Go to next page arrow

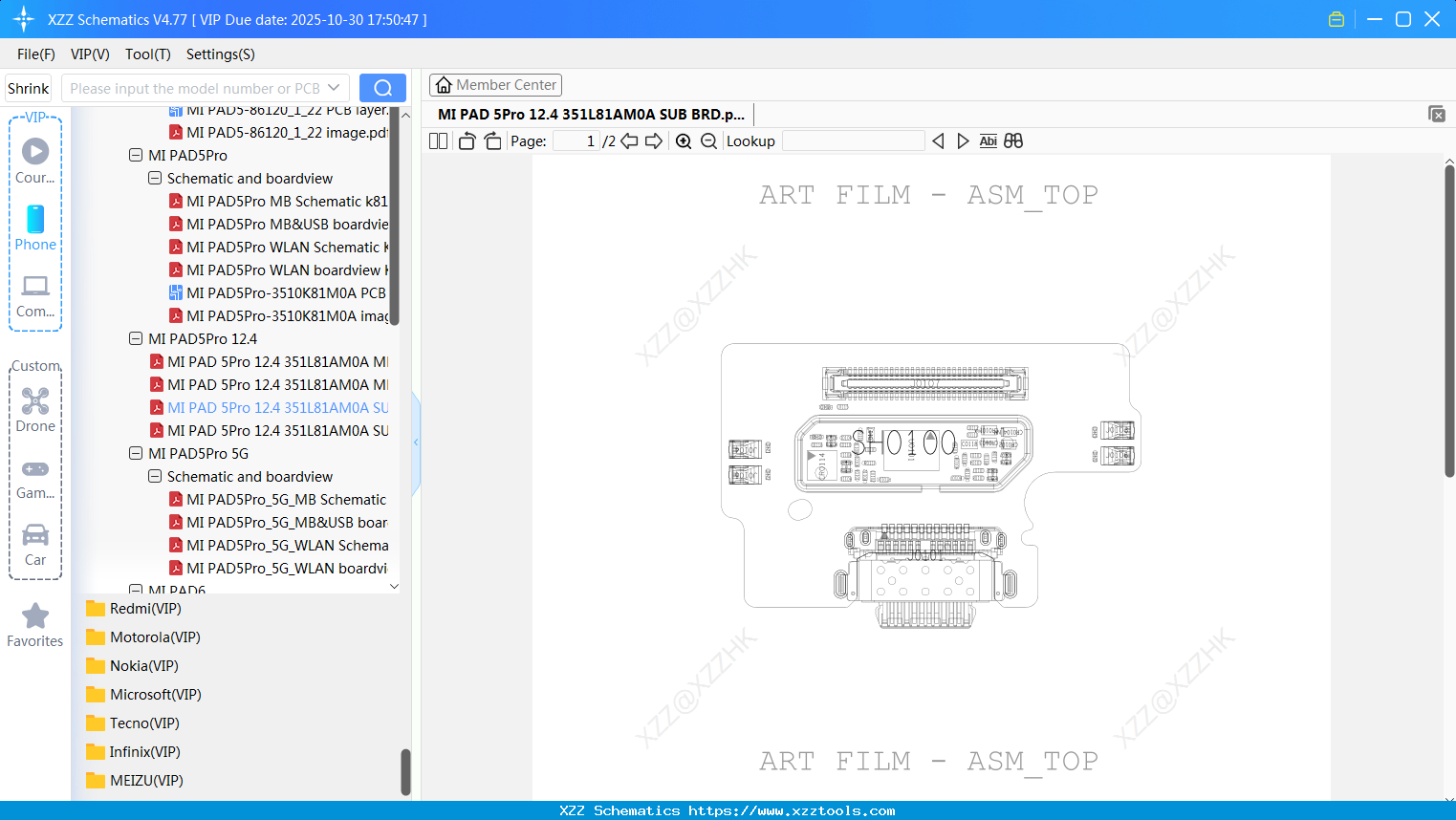click(x=654, y=141)
